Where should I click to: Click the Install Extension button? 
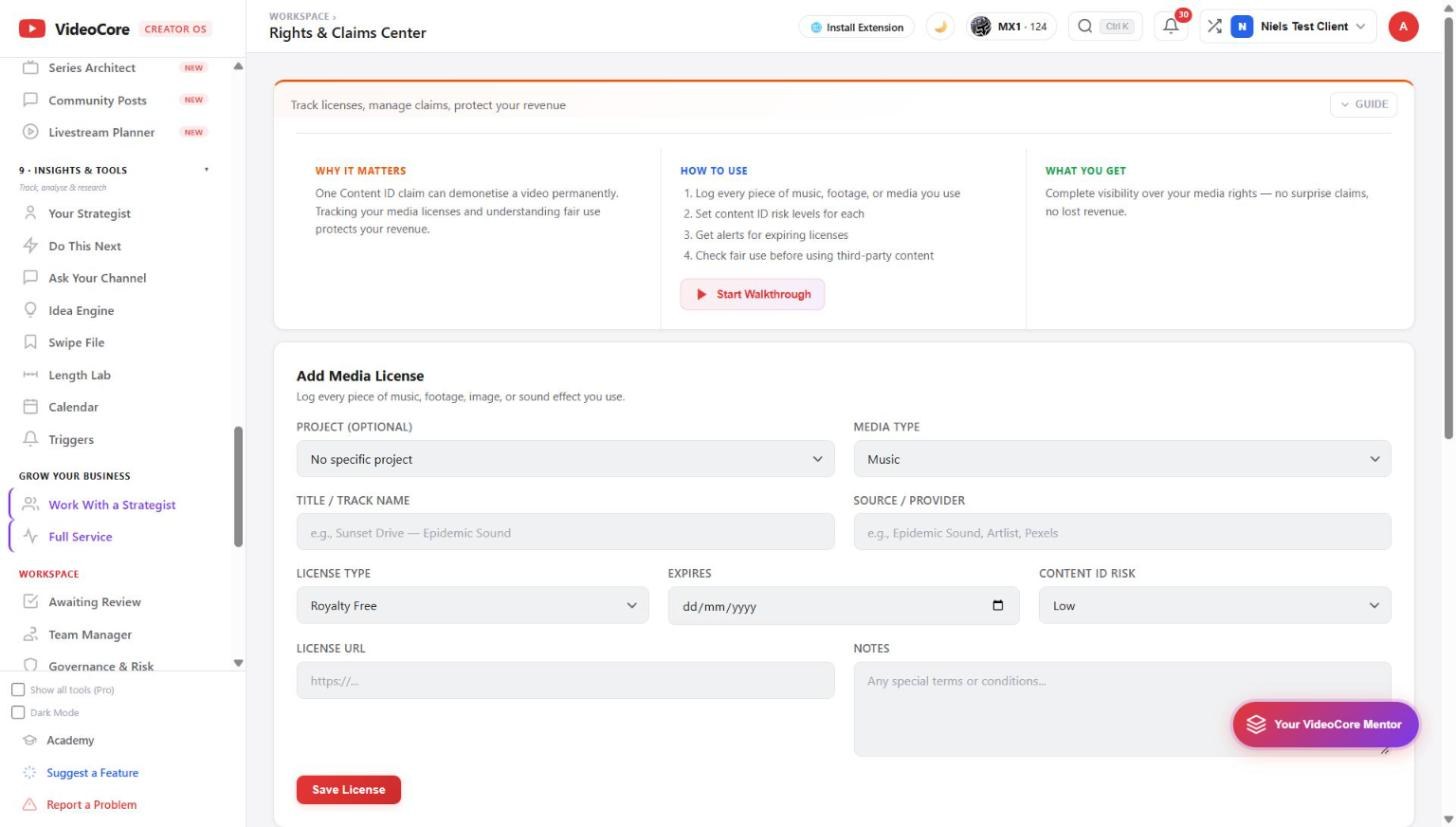pos(857,27)
